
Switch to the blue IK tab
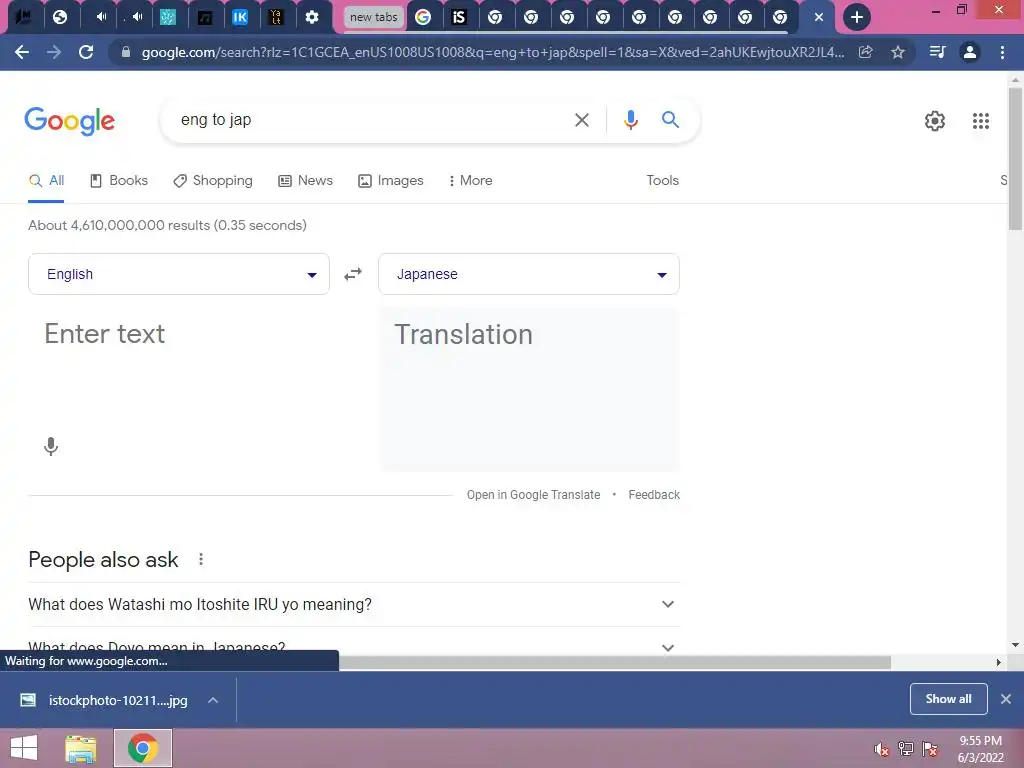240,18
